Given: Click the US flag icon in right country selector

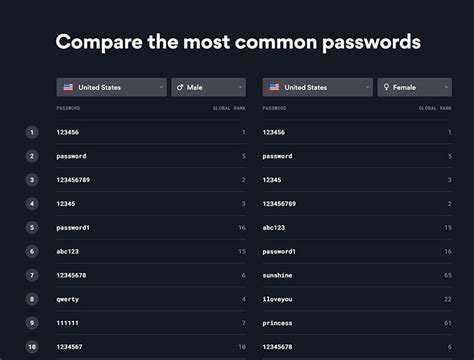Looking at the screenshot, I should 274,87.
